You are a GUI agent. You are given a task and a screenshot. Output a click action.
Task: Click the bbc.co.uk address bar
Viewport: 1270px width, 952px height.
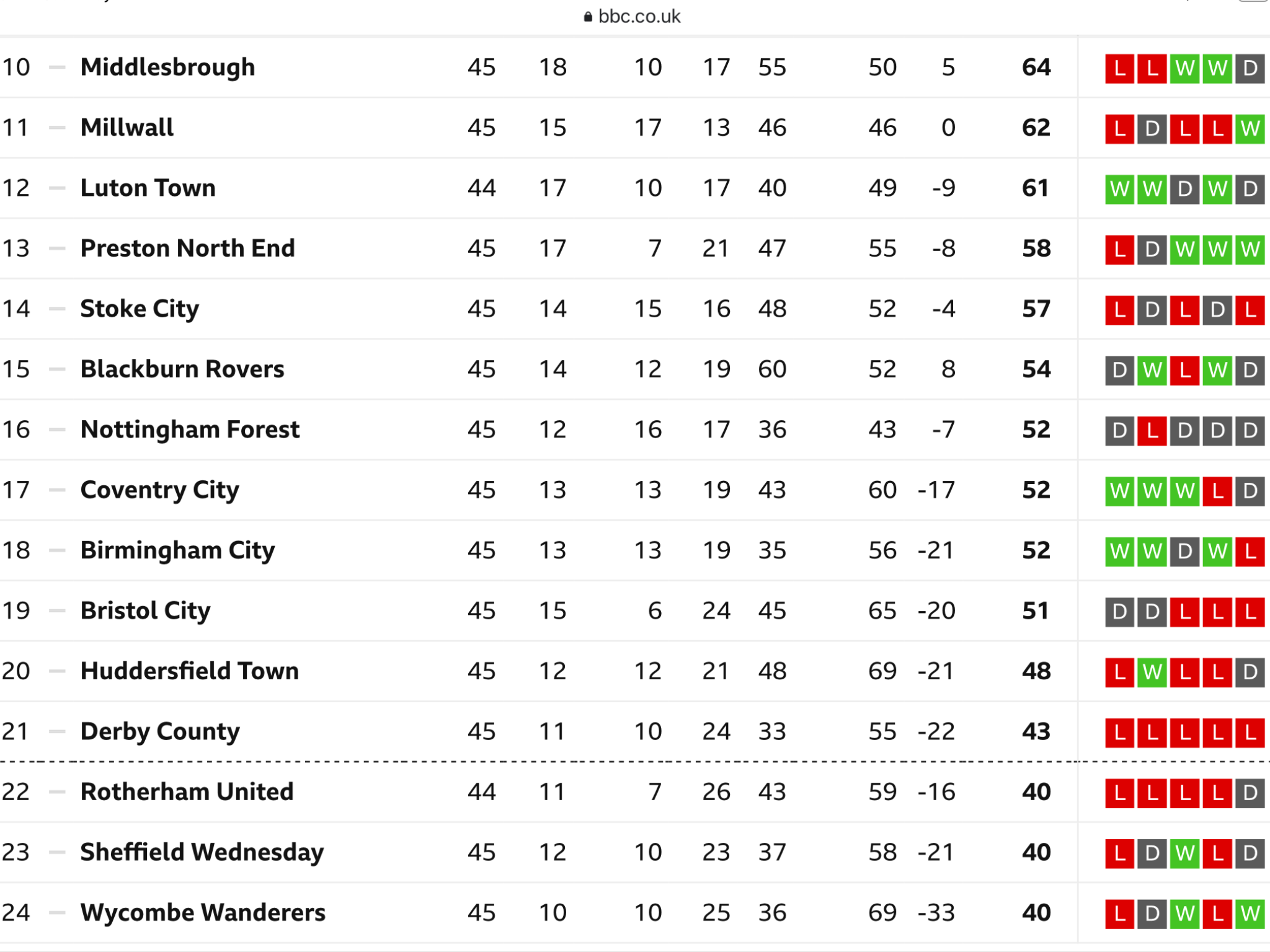coord(633,17)
